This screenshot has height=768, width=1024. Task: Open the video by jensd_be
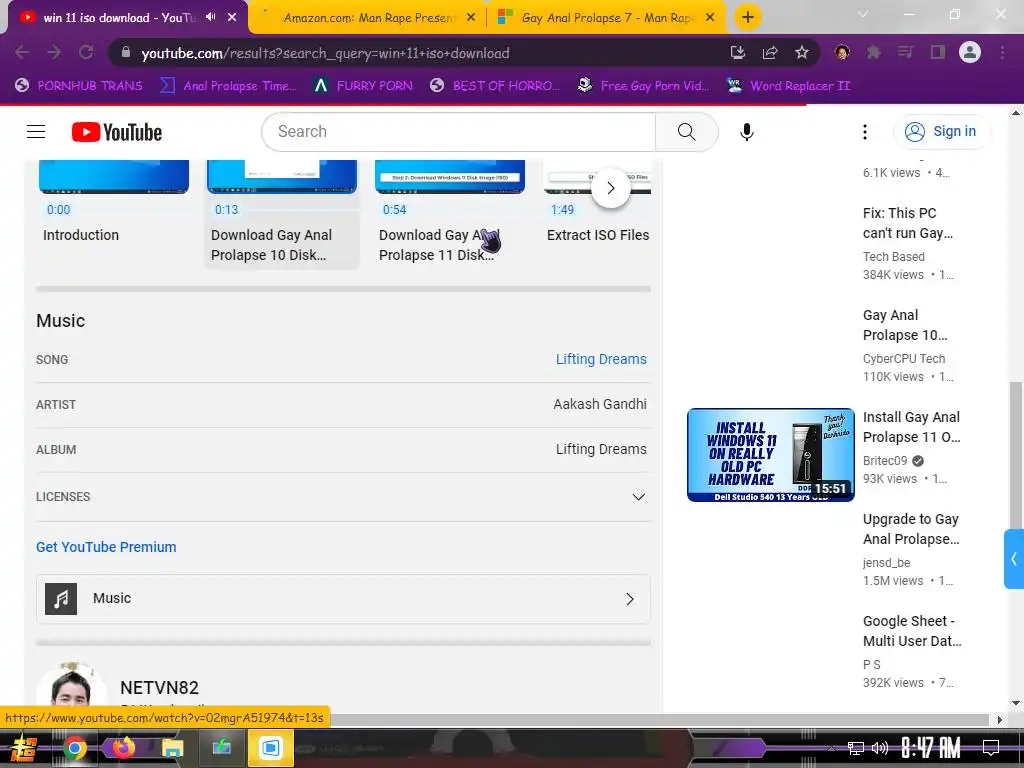point(911,529)
